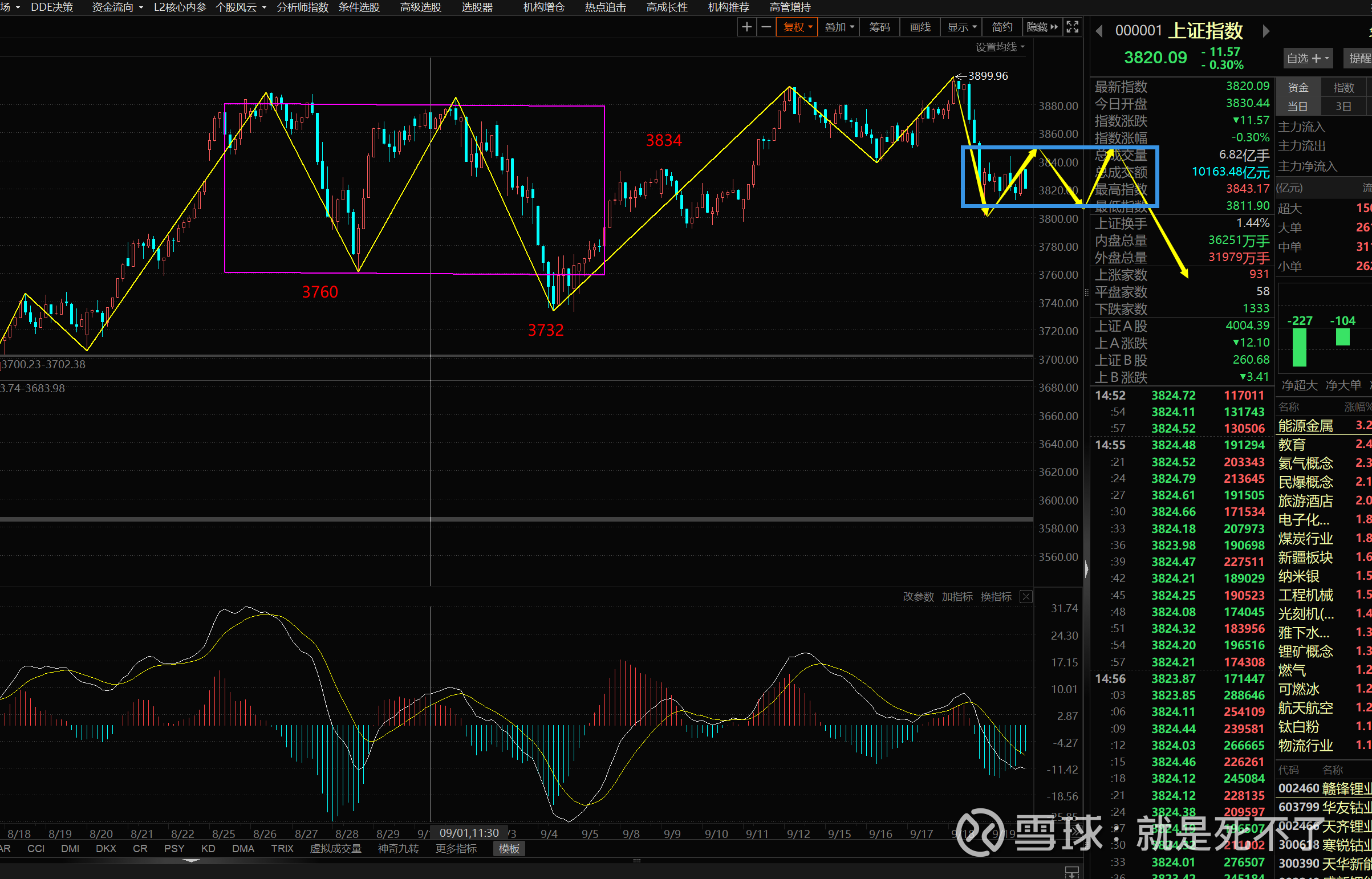Expand 设置均线 moving average dropdown
This screenshot has height=879, width=1372.
(x=1000, y=47)
